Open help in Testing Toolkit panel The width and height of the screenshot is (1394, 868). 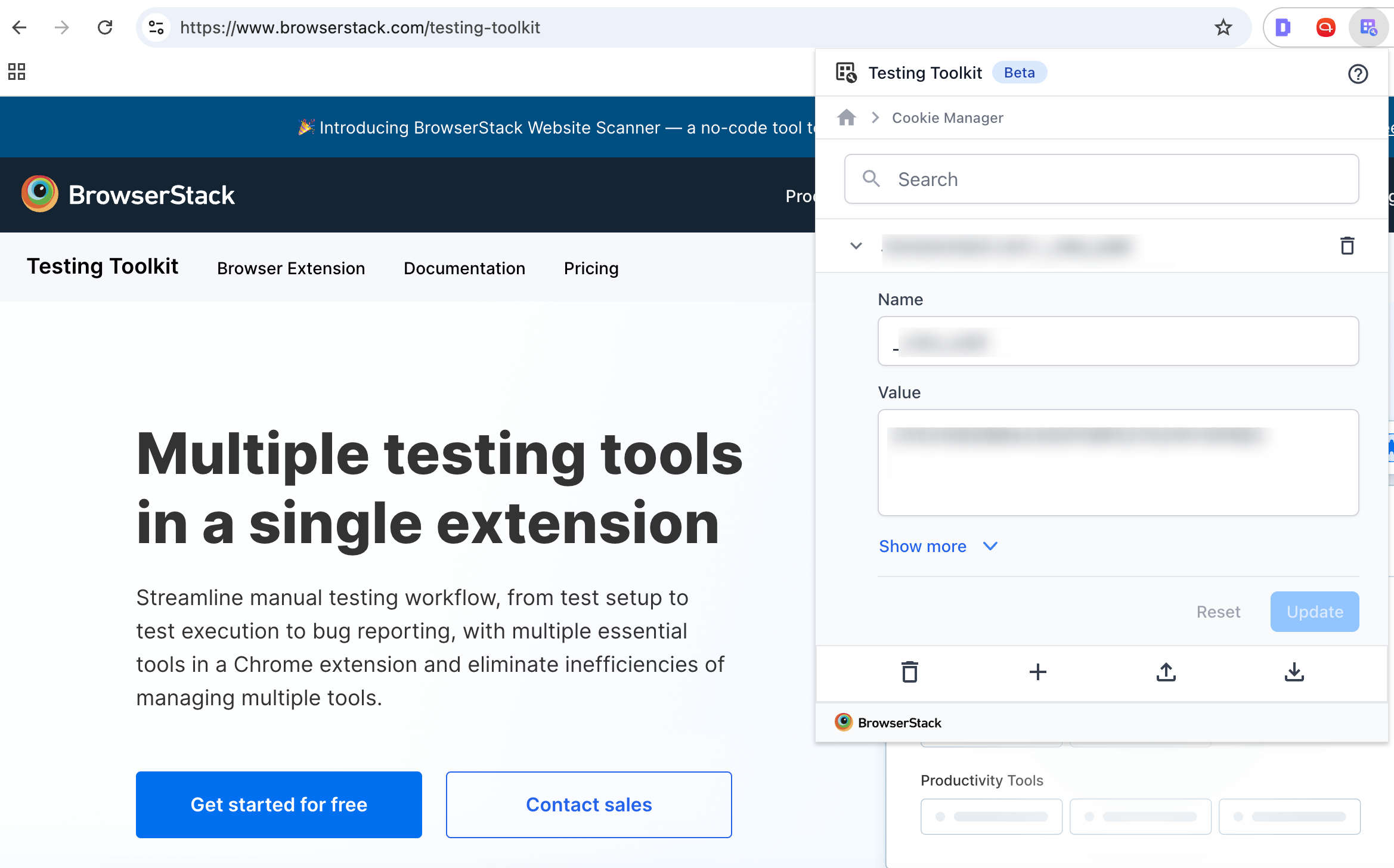(1358, 74)
